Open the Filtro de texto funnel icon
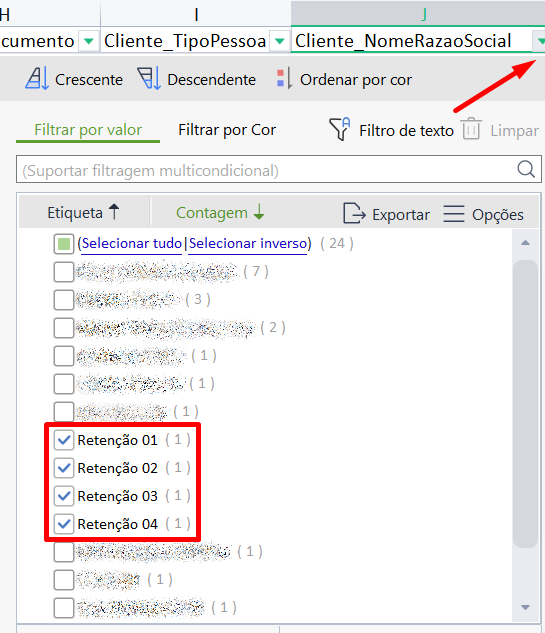 point(340,129)
